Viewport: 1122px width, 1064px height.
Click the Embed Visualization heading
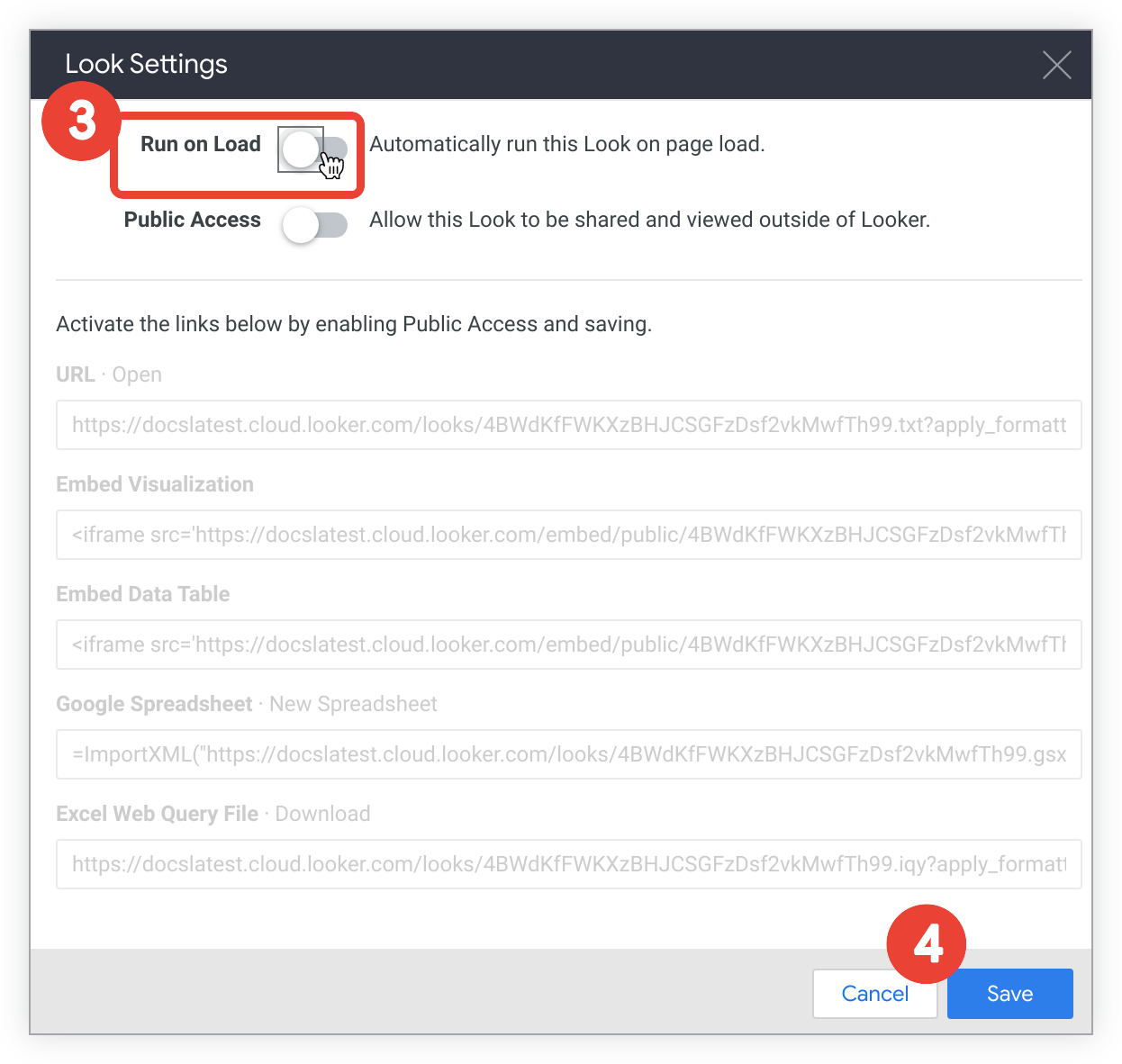click(x=155, y=484)
